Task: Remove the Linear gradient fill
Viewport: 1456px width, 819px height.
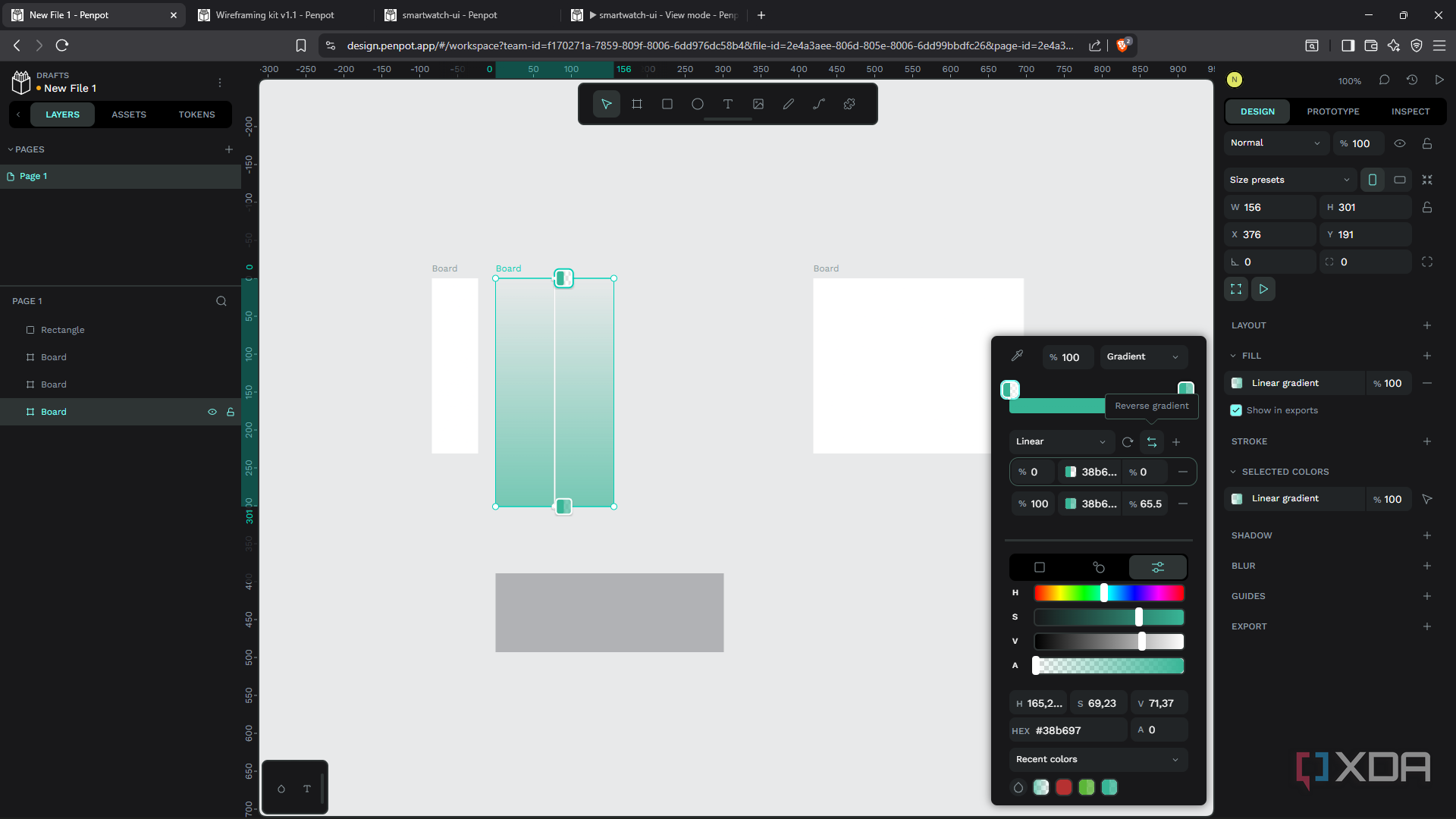Action: click(1427, 383)
